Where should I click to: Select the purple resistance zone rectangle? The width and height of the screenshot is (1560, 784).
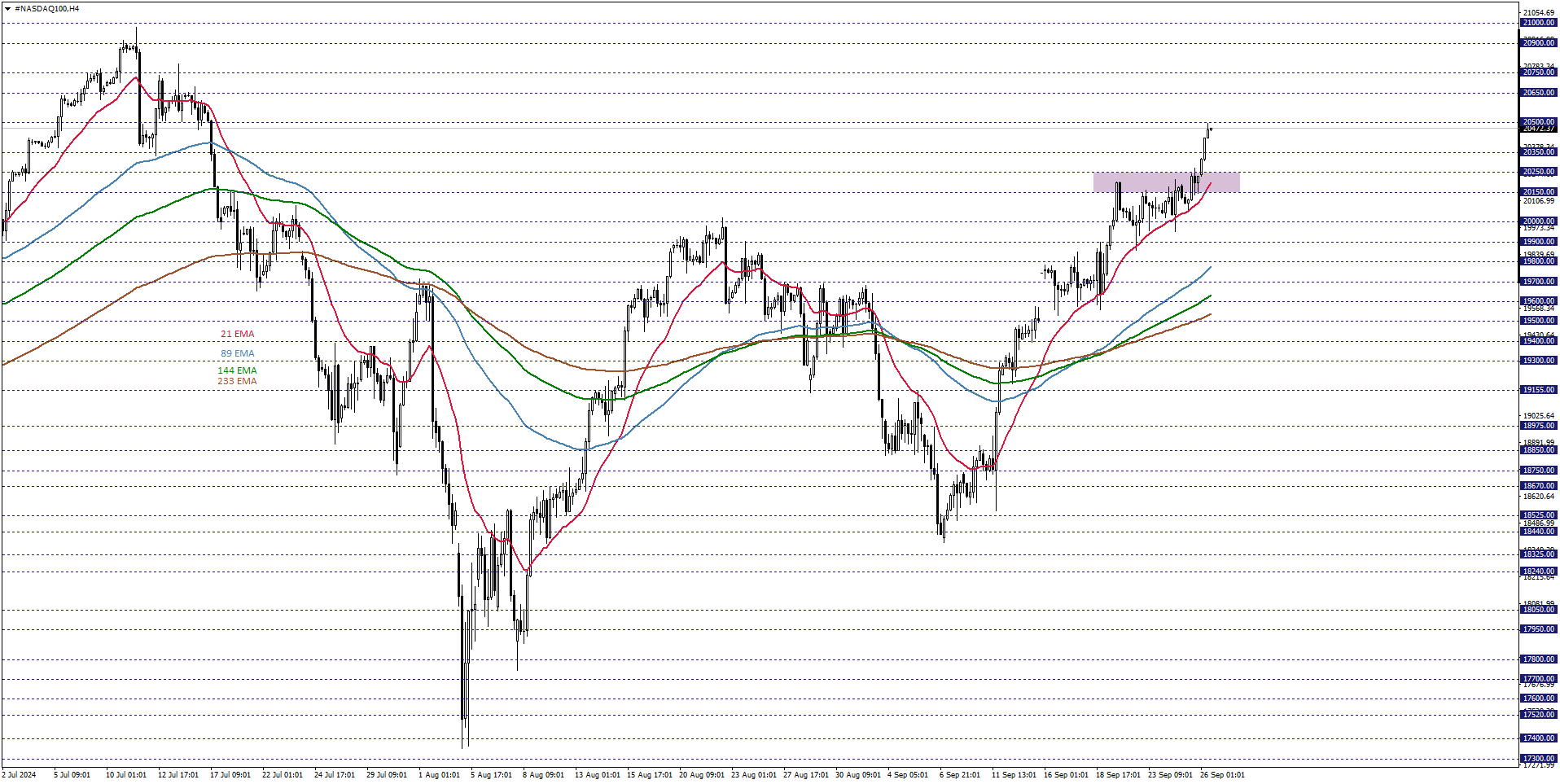point(1166,182)
